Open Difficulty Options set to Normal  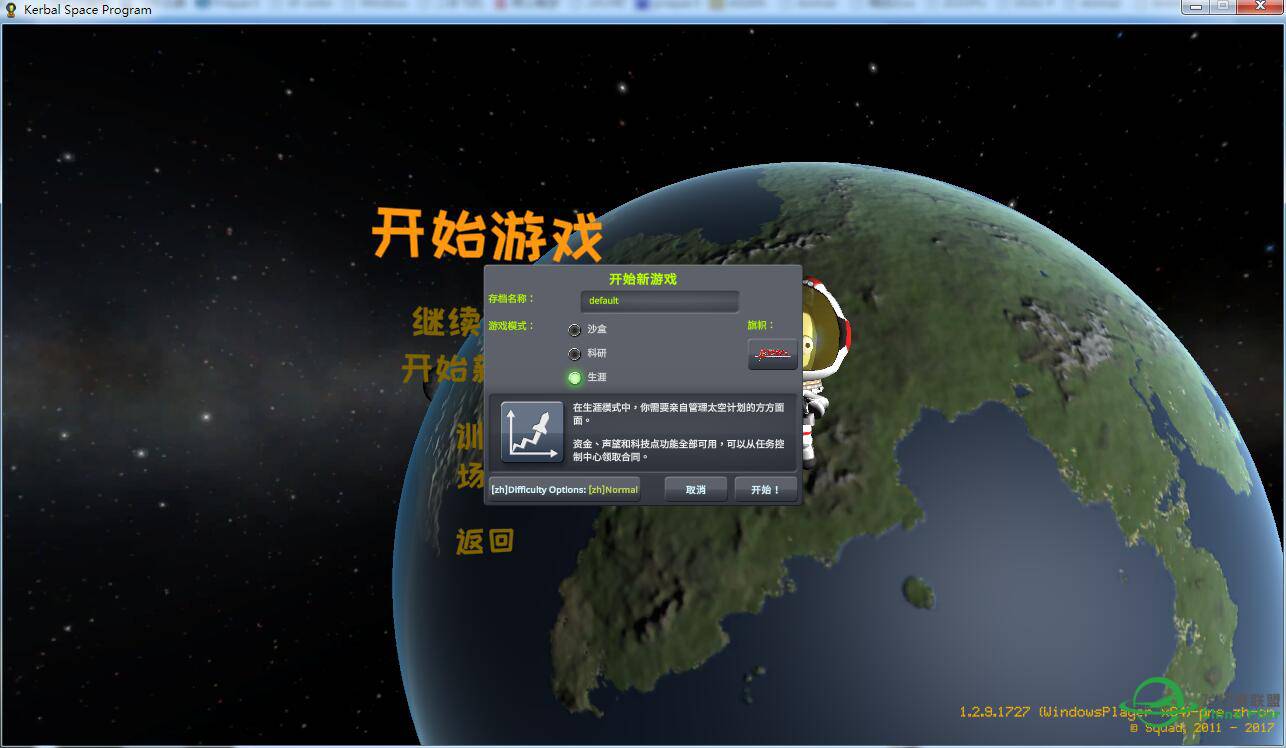[564, 490]
